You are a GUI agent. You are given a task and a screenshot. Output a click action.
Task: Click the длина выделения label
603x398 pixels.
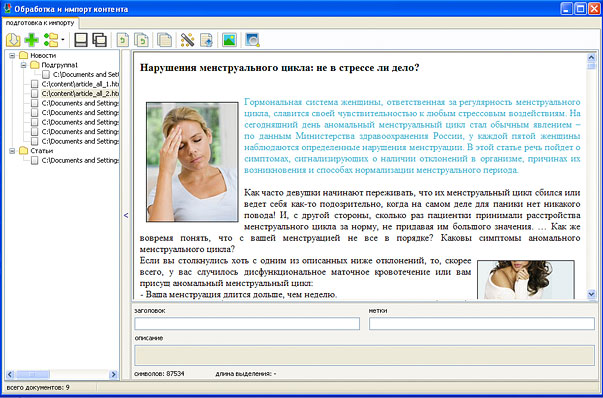point(246,373)
